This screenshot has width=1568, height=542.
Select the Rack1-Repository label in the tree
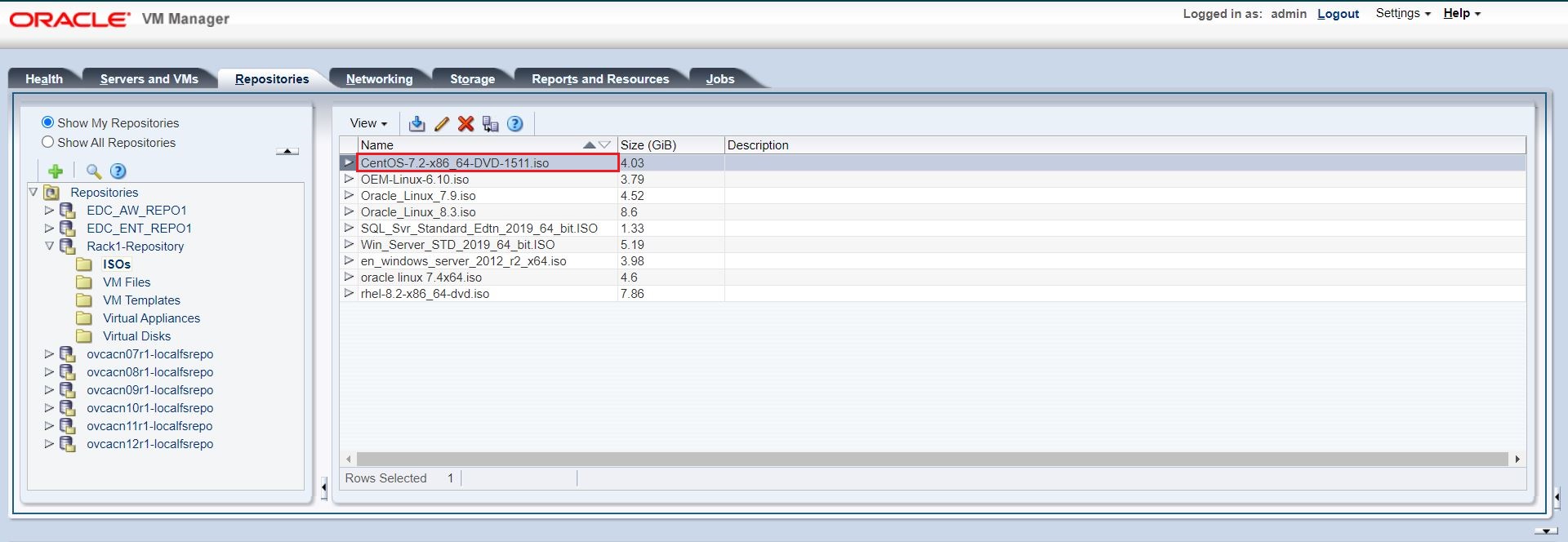[x=136, y=247]
